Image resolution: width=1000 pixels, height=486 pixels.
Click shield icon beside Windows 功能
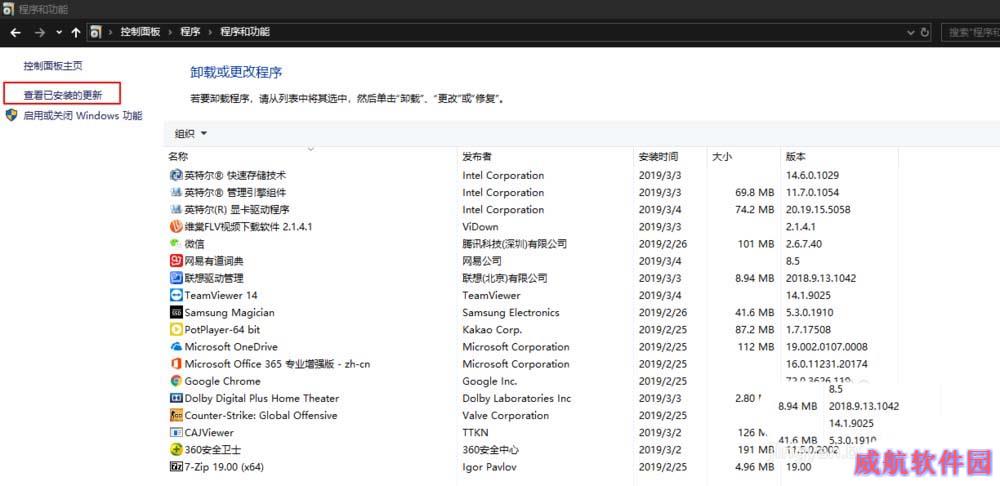tap(11, 115)
